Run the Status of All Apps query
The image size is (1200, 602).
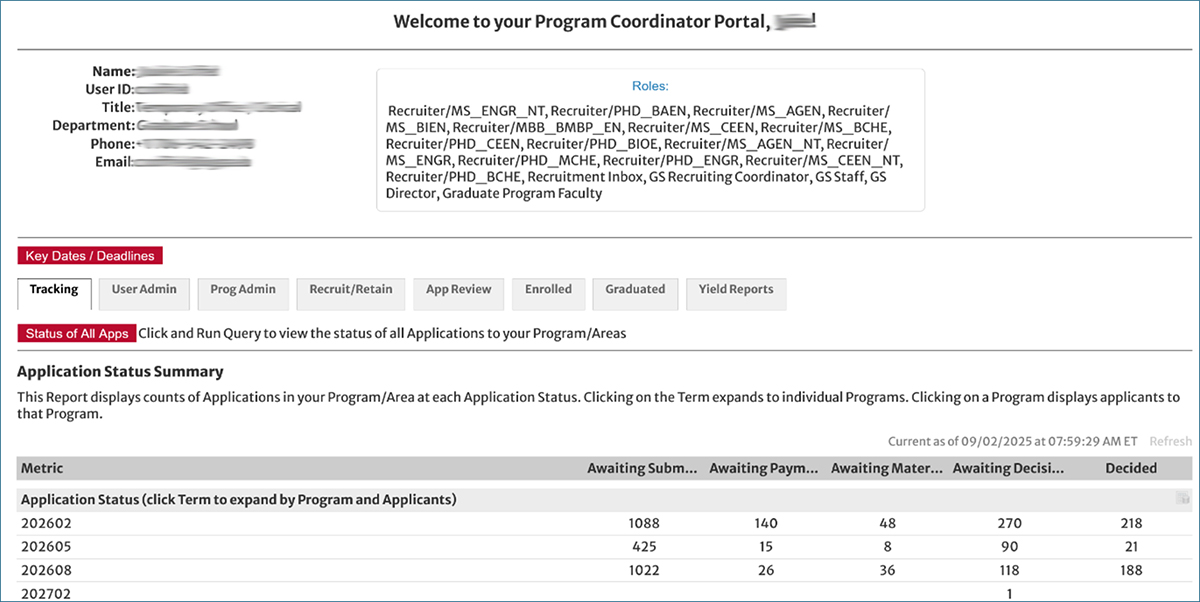coord(77,333)
